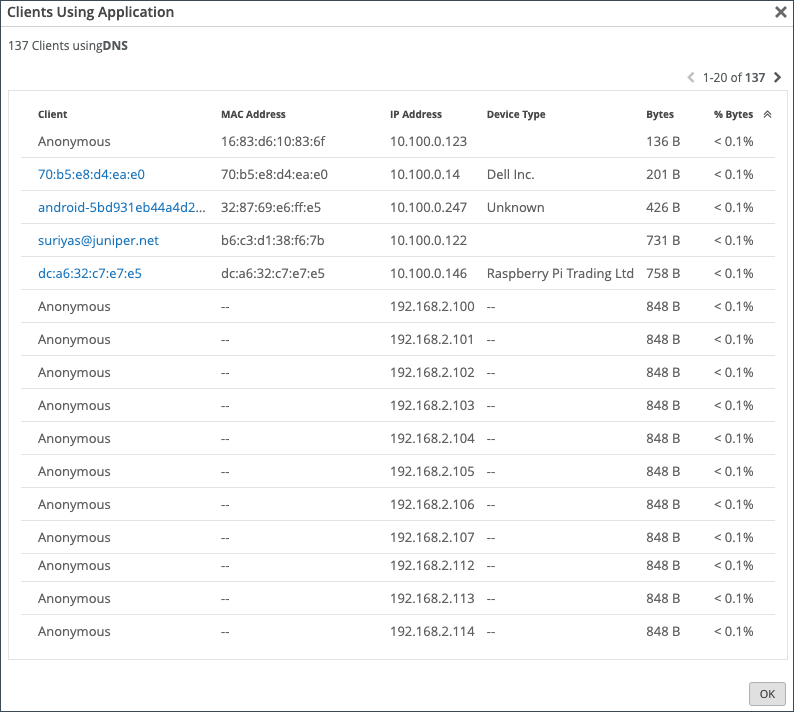Select the row with IP 192.168.2.100
The width and height of the screenshot is (794, 712).
(x=432, y=306)
